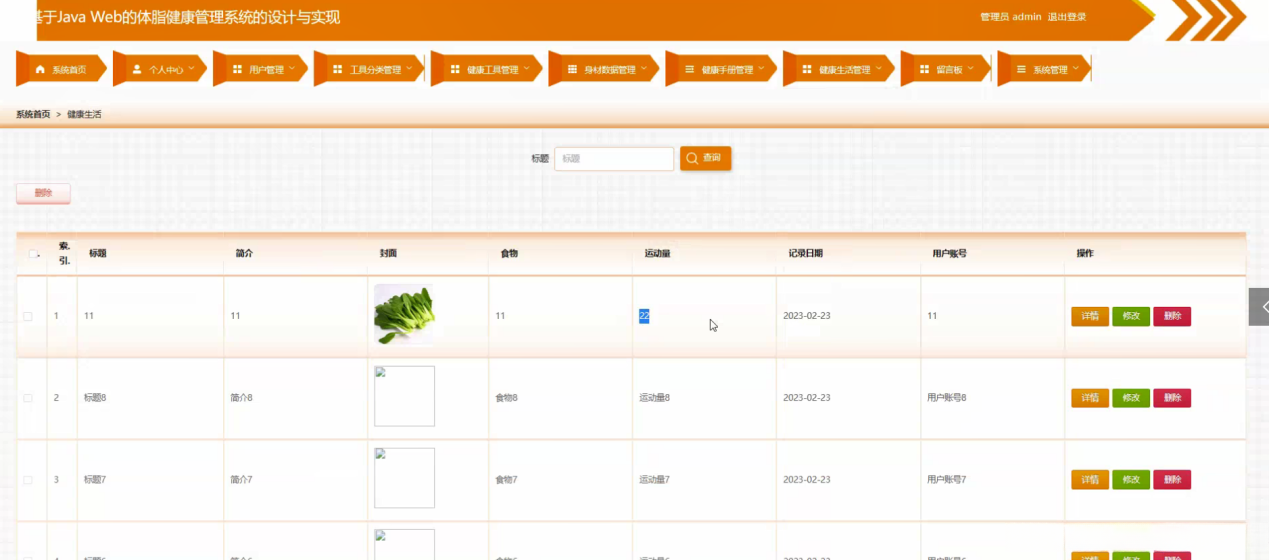This screenshot has width=1269, height=560.
Task: Click the 用户账号7 cell
Action: 946,480
